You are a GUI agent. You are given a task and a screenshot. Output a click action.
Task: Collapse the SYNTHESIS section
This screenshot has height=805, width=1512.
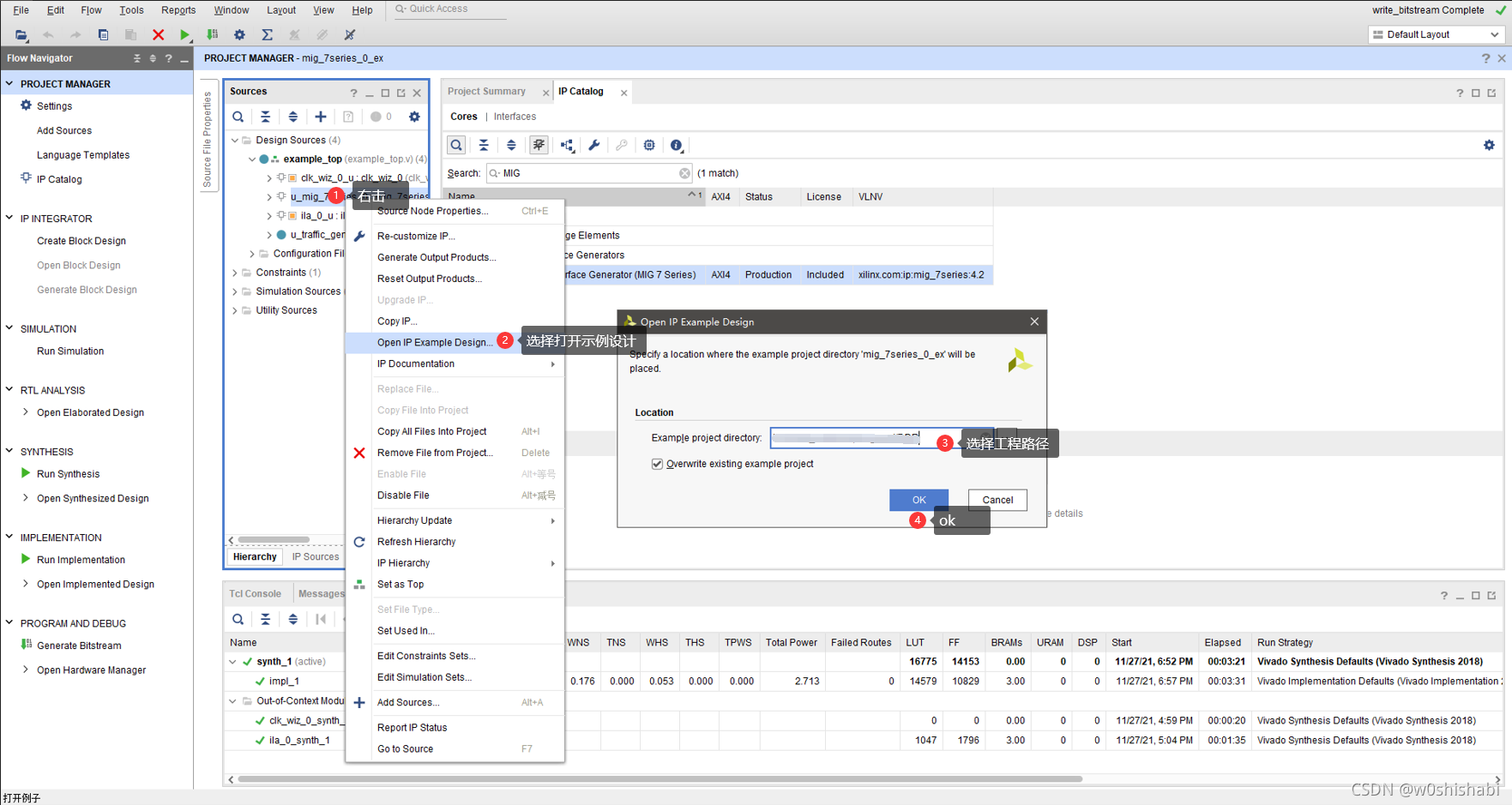(9, 451)
